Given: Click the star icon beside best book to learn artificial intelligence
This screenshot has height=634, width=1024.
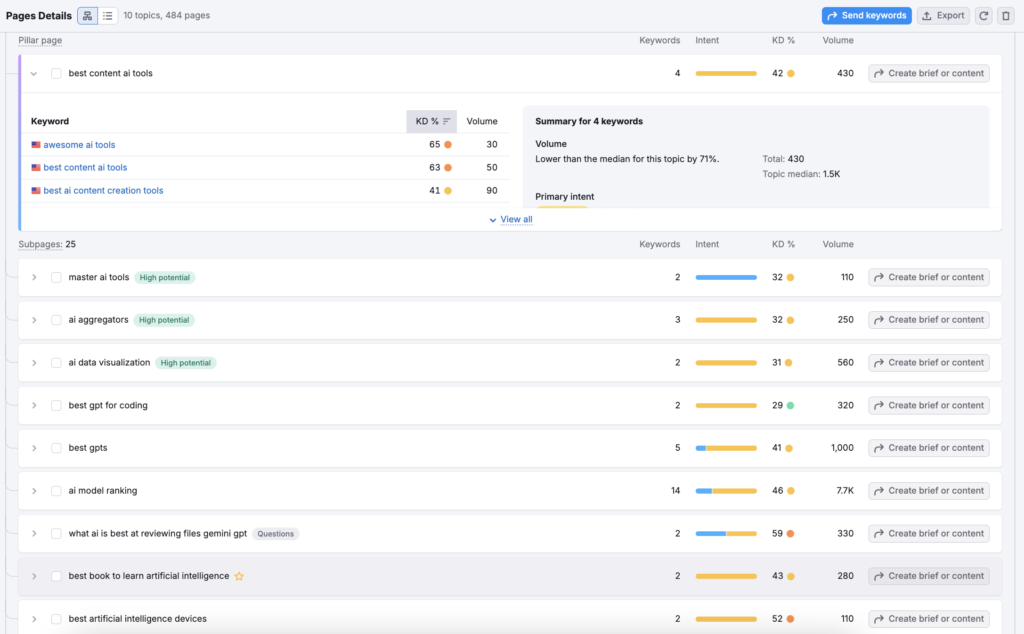Looking at the screenshot, I should (x=239, y=576).
